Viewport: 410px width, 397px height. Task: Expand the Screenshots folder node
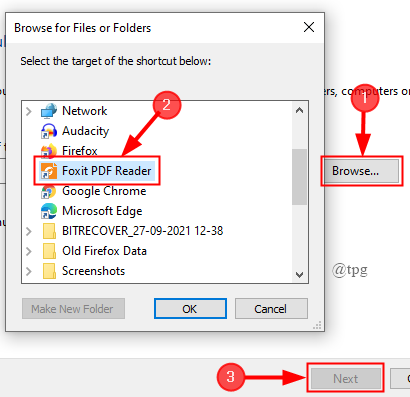[x=29, y=271]
